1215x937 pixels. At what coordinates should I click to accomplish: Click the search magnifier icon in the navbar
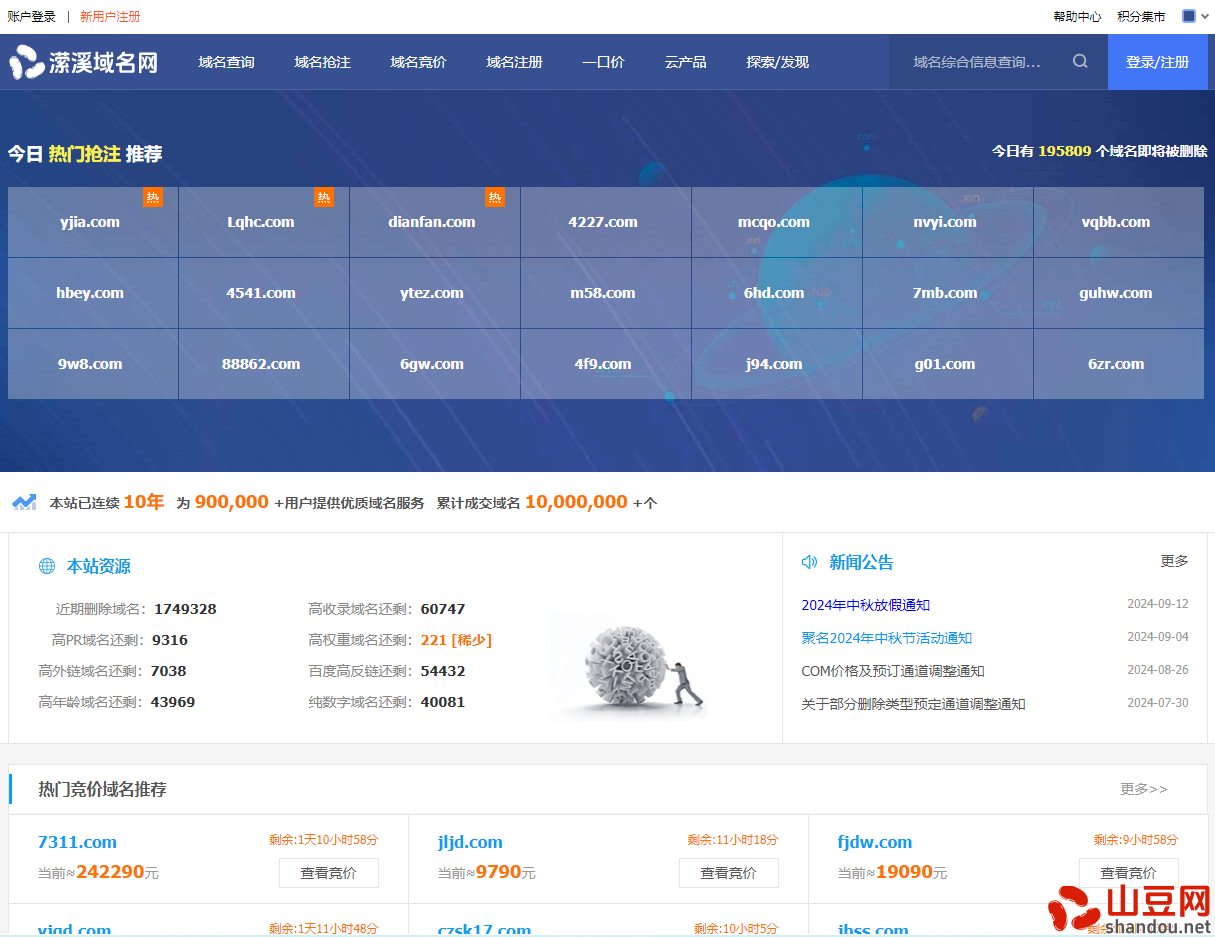pyautogui.click(x=1078, y=61)
